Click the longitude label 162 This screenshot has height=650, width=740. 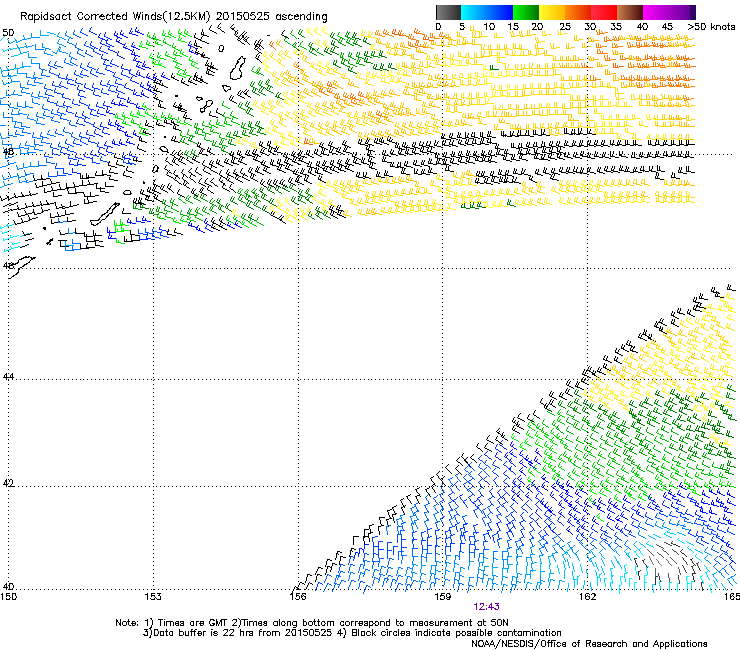coord(588,597)
